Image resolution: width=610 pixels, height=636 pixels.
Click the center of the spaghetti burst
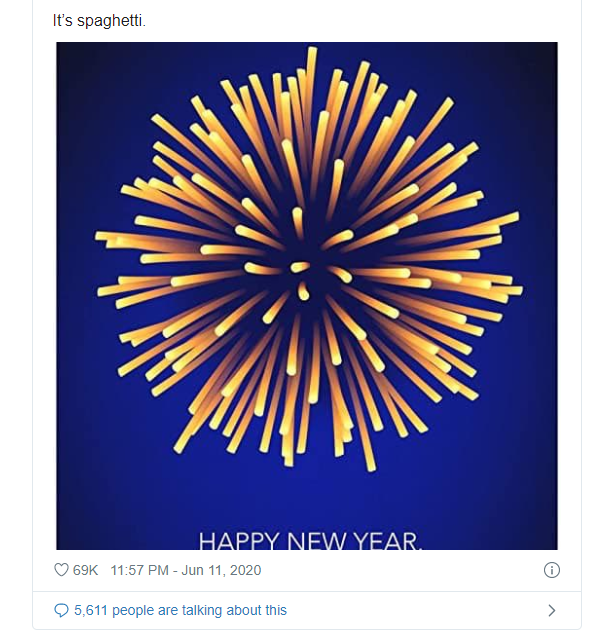pos(300,267)
